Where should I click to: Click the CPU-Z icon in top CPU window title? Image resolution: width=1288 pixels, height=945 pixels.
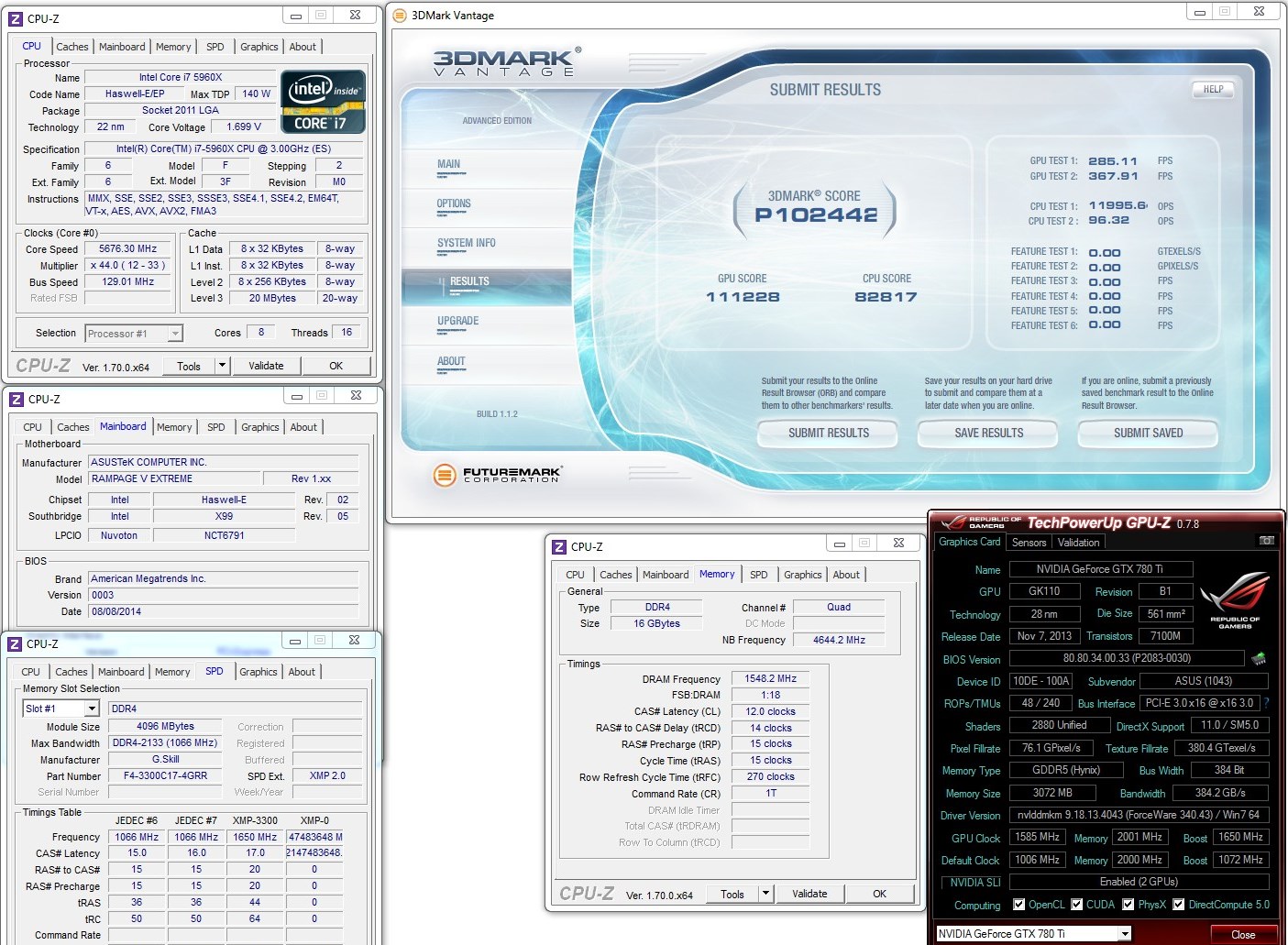click(16, 18)
